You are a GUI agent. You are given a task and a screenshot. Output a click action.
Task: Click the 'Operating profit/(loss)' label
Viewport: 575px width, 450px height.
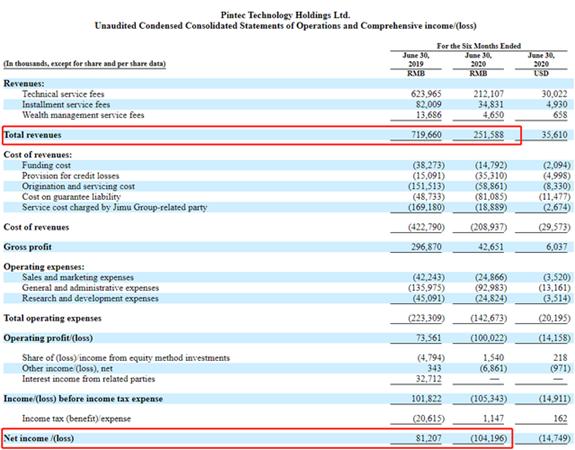tap(48, 338)
